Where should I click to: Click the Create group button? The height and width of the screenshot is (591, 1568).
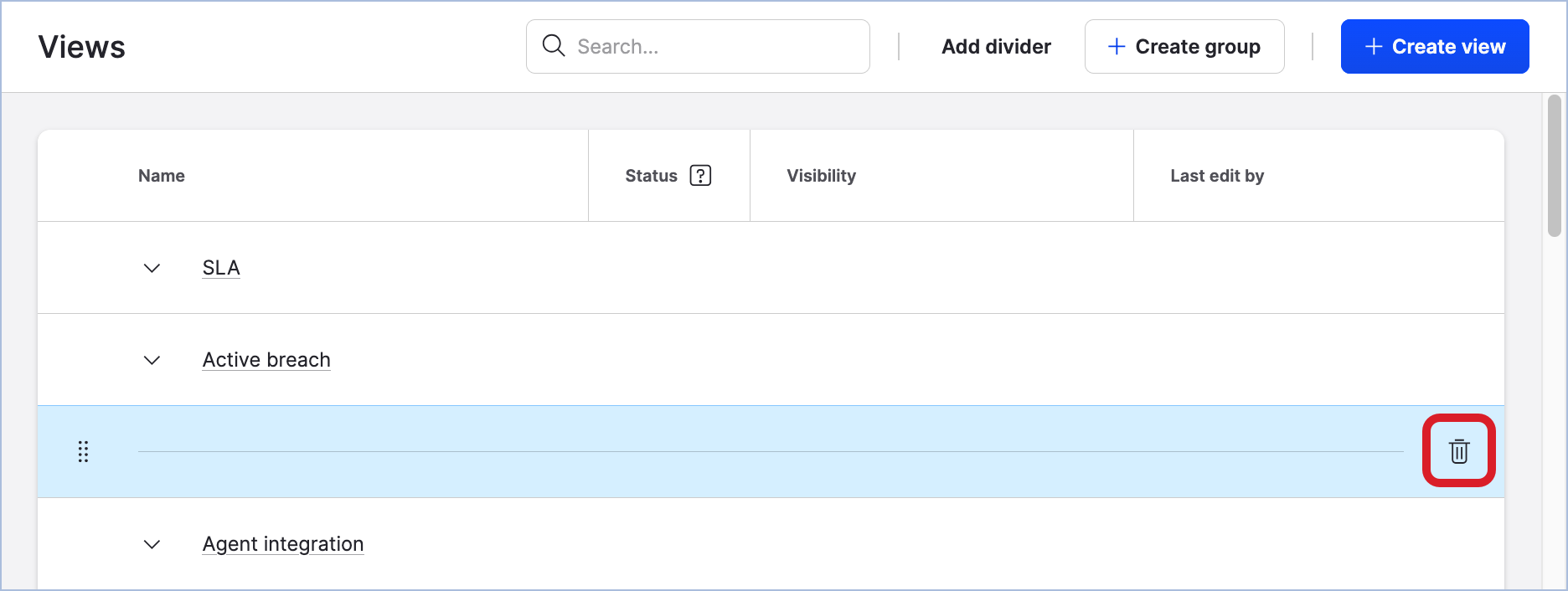[x=1184, y=47]
